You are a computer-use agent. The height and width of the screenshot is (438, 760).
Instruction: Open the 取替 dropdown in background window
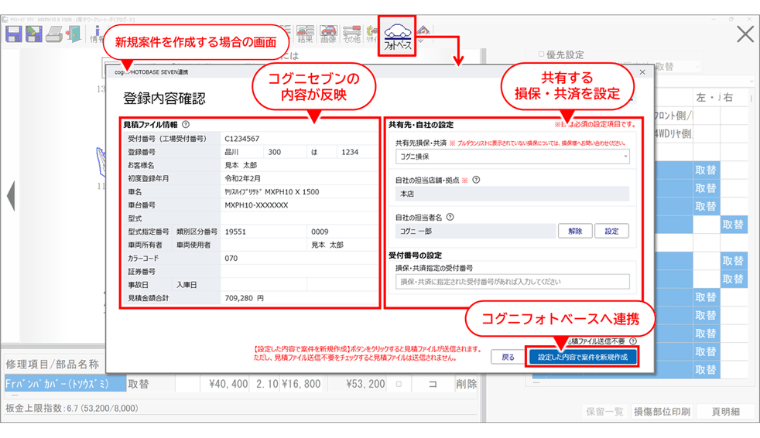click(677, 67)
